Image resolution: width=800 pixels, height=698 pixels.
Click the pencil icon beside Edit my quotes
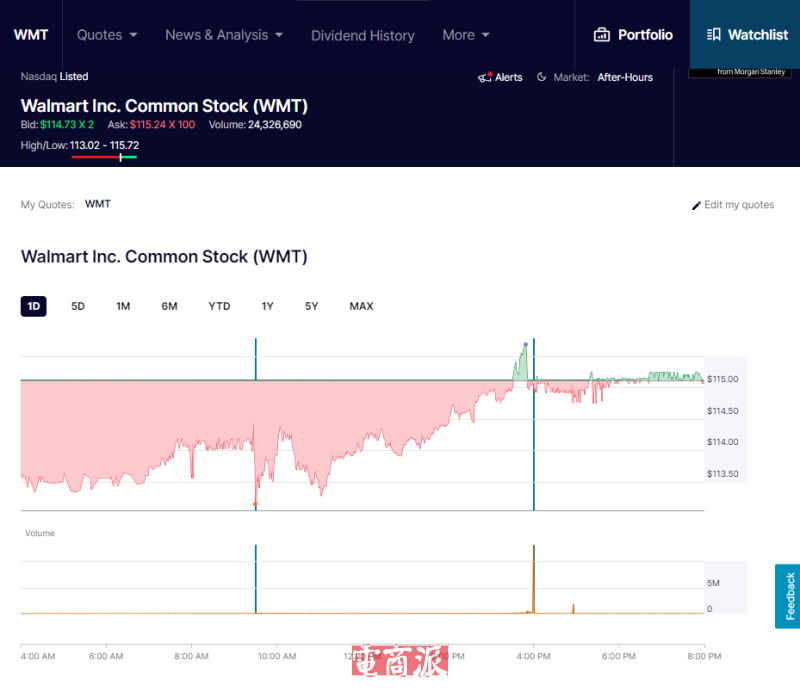click(697, 205)
